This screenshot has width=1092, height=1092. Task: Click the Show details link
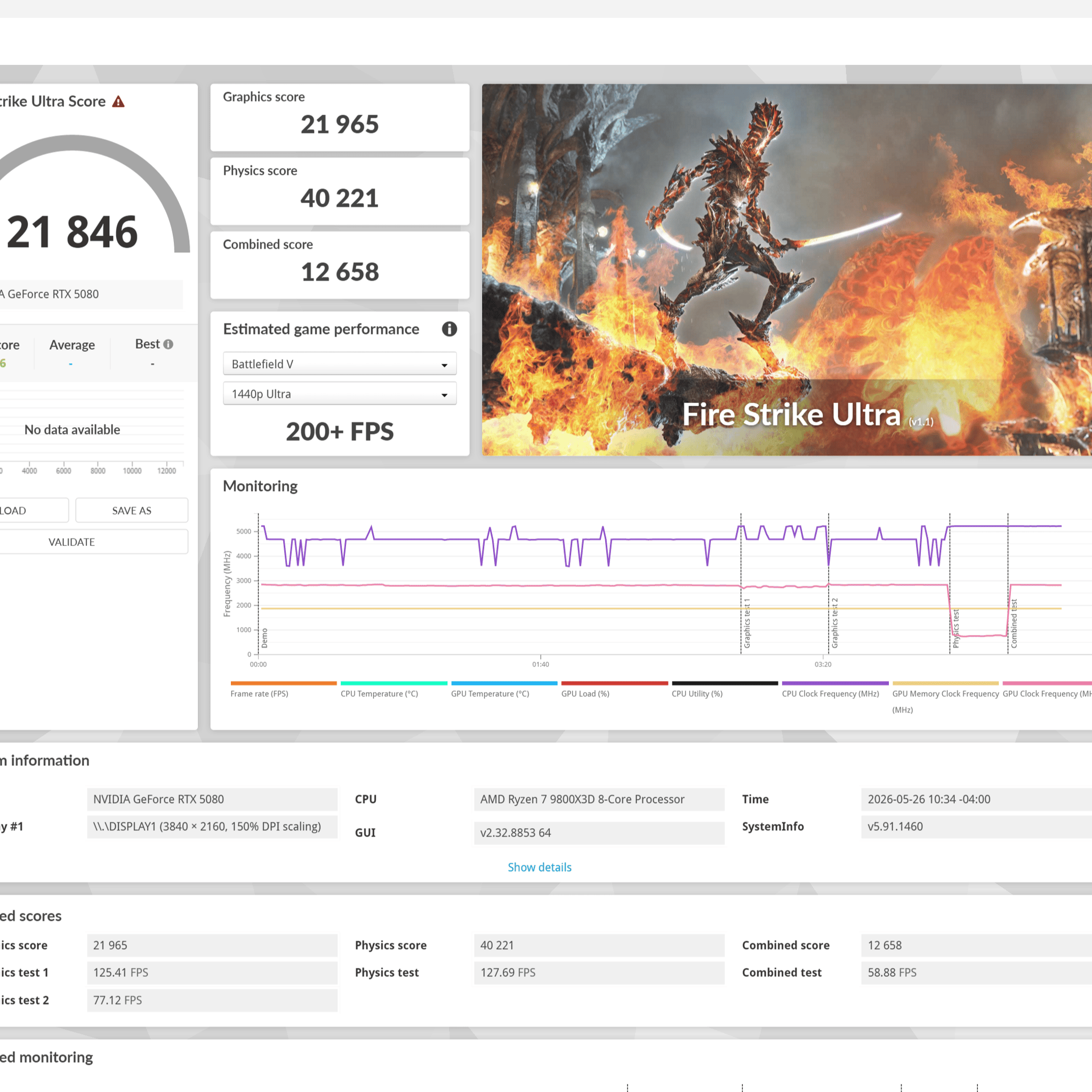pyautogui.click(x=539, y=867)
